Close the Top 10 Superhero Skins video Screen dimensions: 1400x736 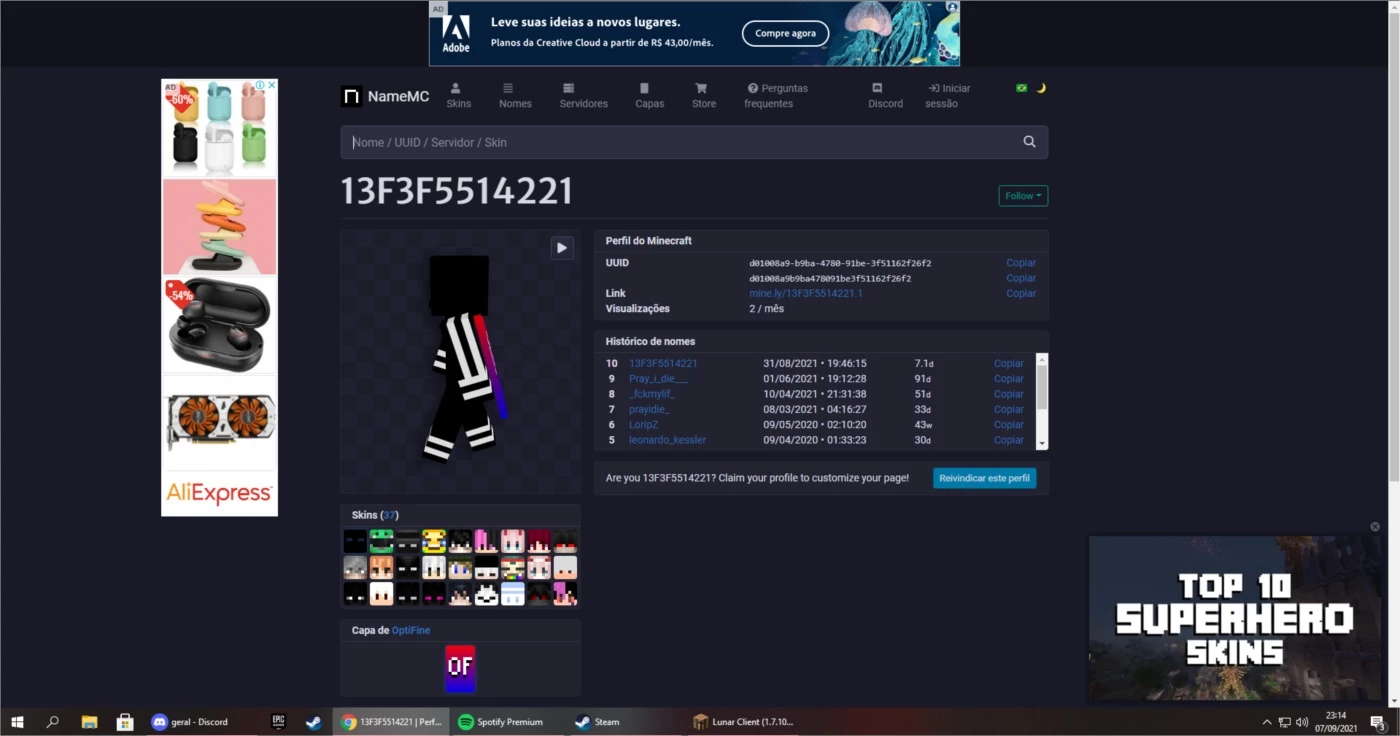click(x=1375, y=526)
